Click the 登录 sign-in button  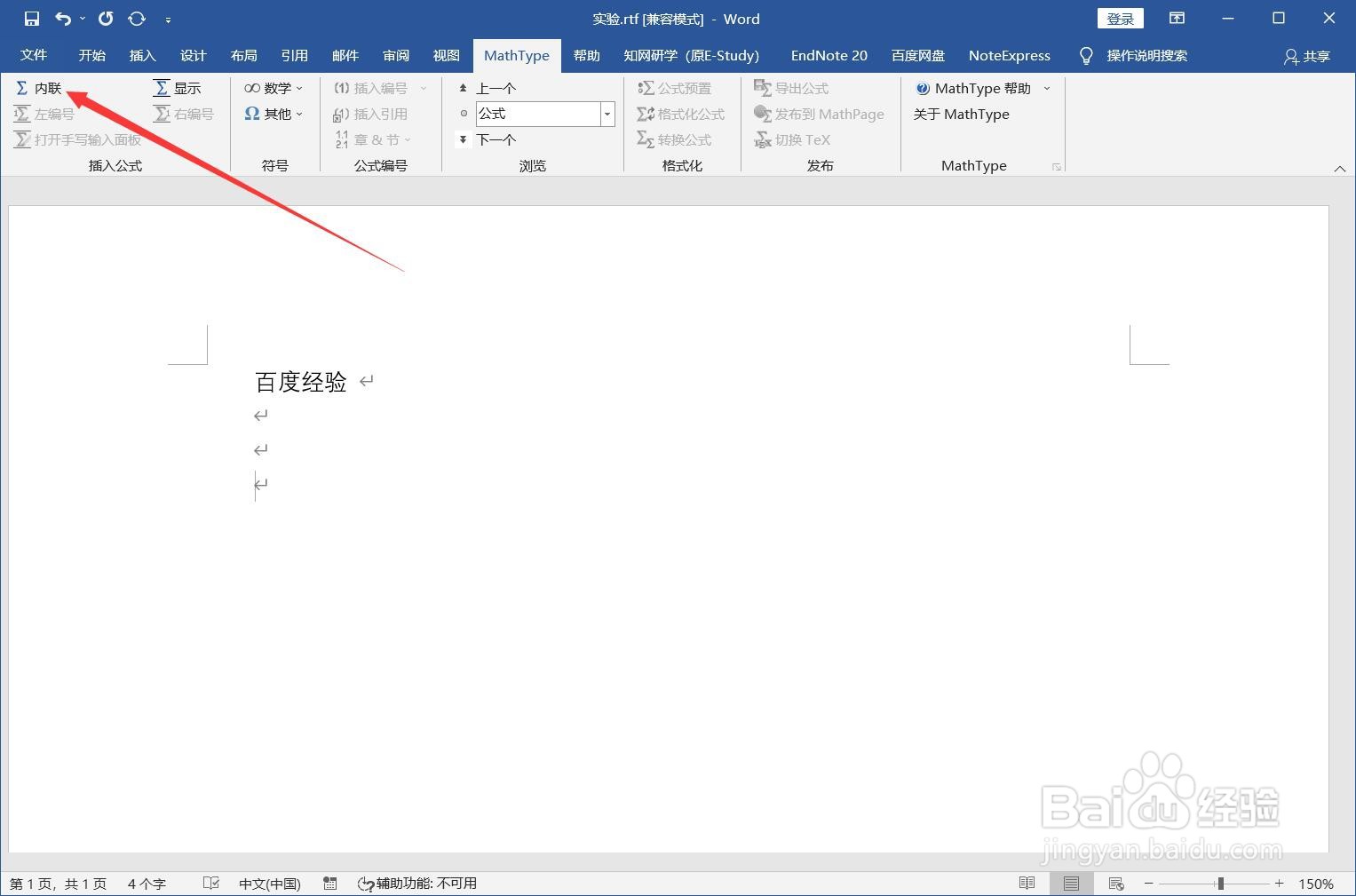(1120, 19)
